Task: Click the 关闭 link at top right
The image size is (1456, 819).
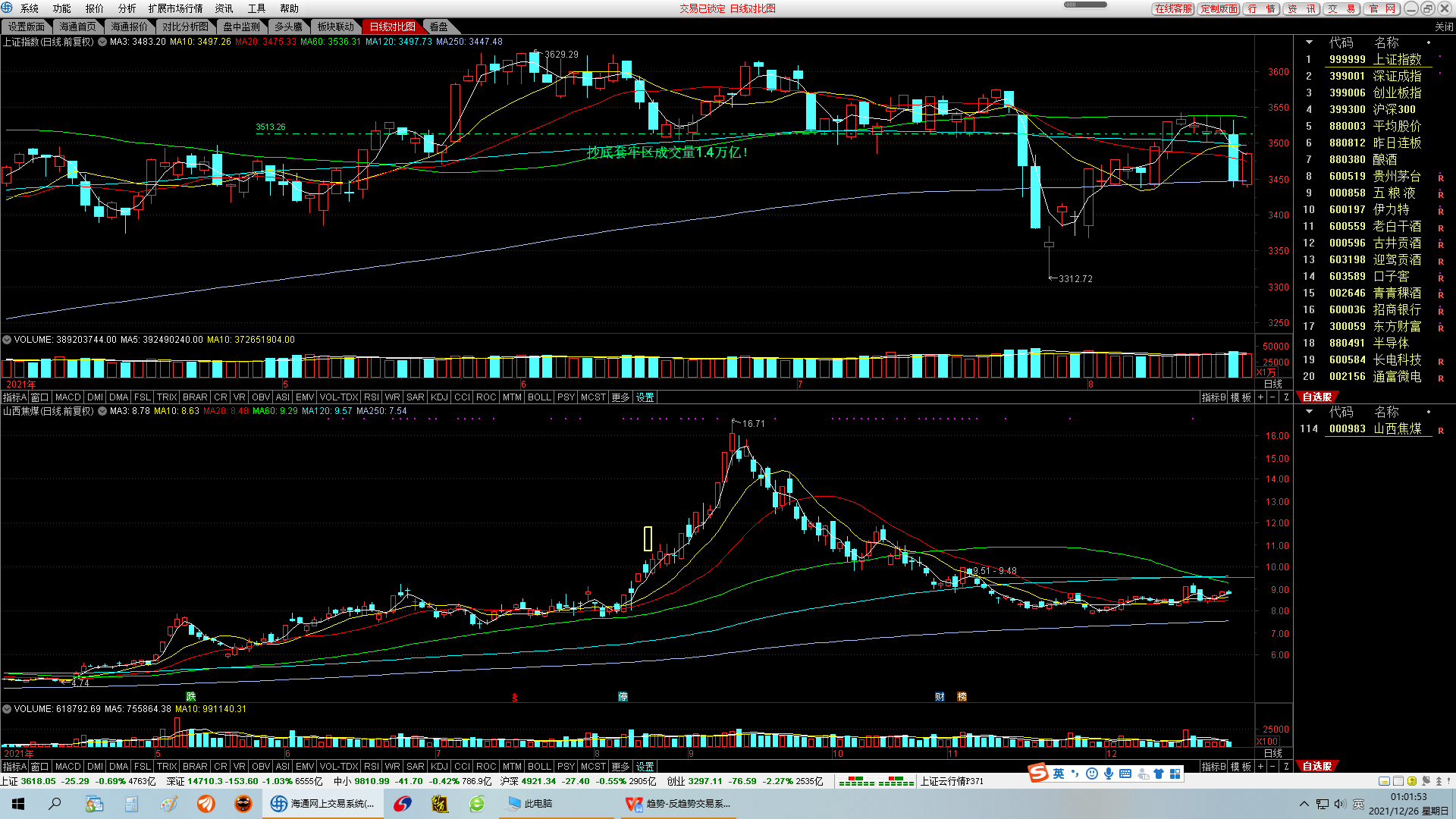Action: [x=1444, y=27]
